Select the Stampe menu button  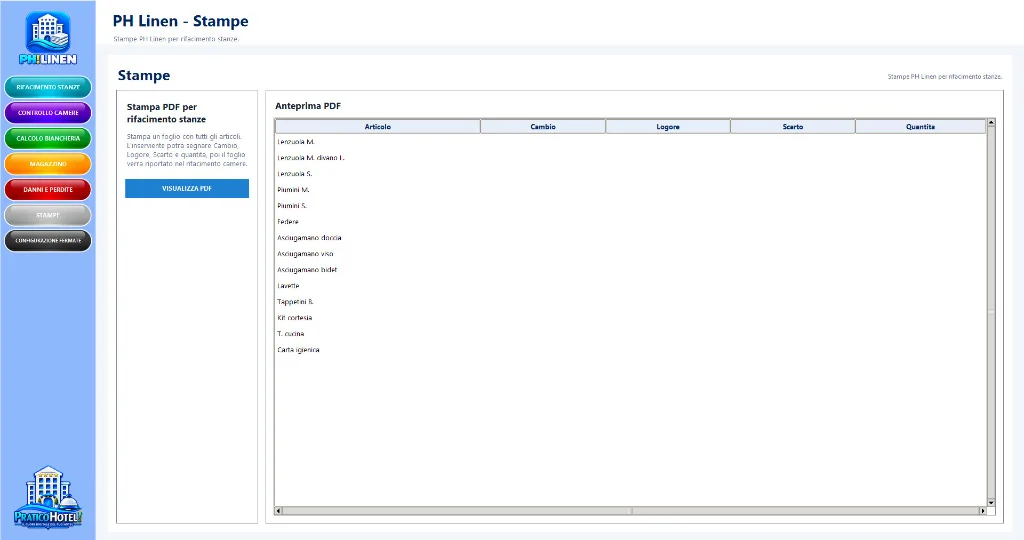[48, 215]
